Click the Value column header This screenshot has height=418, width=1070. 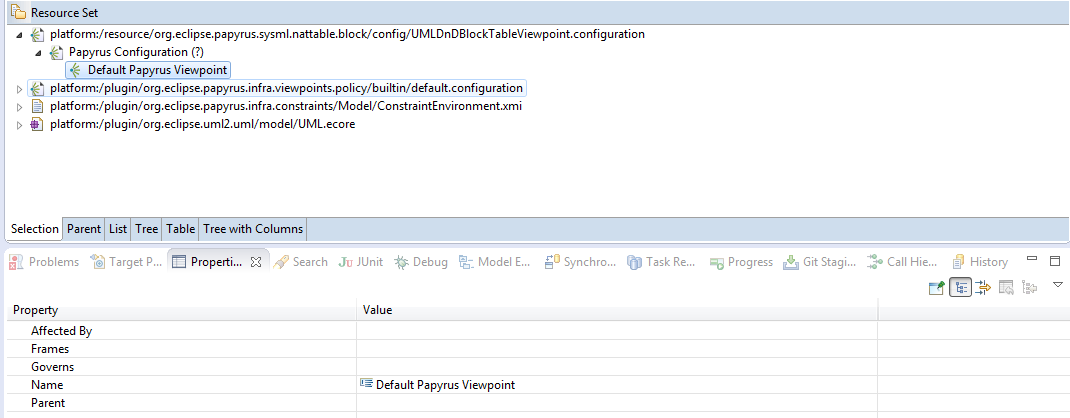tap(617, 310)
